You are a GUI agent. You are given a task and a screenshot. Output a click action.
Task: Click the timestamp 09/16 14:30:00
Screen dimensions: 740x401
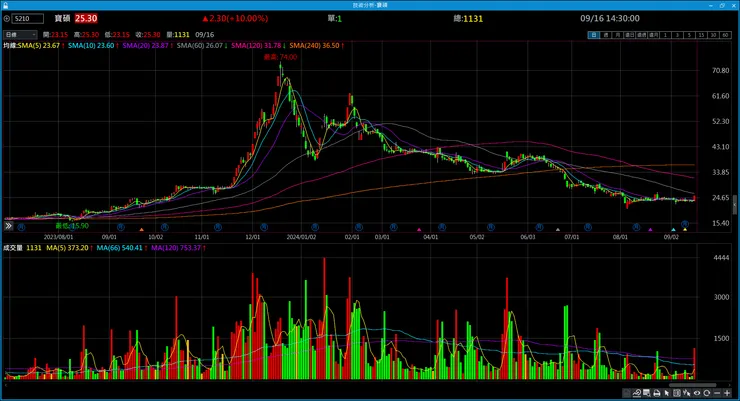pyautogui.click(x=610, y=18)
